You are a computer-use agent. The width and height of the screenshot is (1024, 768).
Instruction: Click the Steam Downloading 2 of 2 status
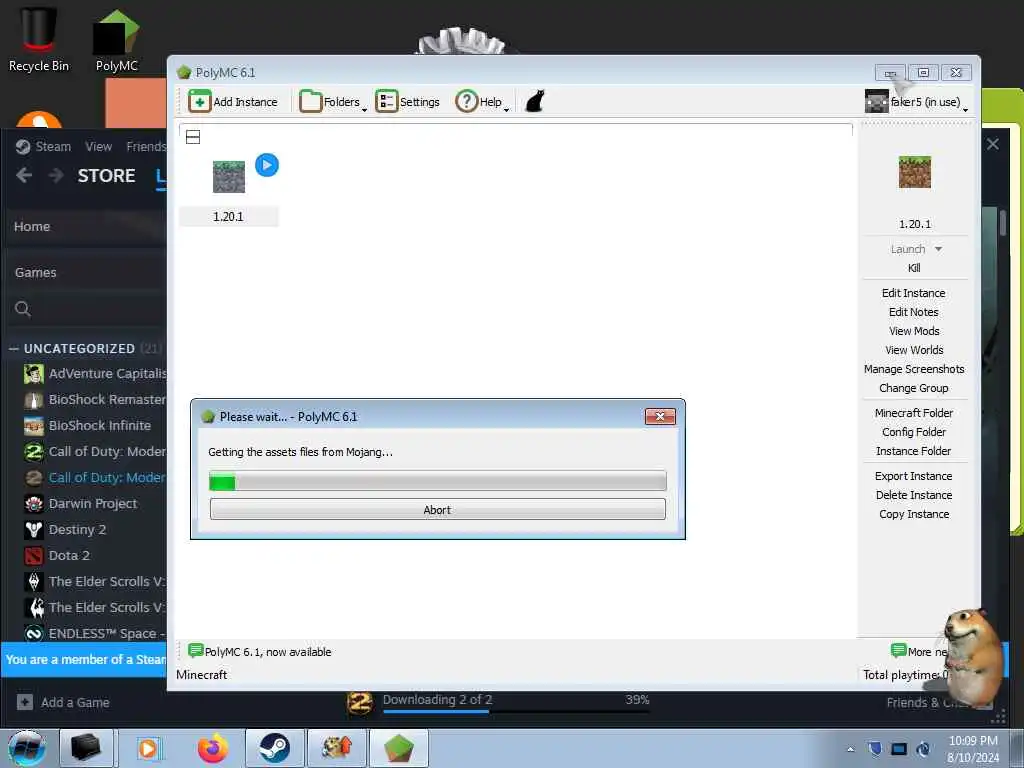pyautogui.click(x=438, y=699)
